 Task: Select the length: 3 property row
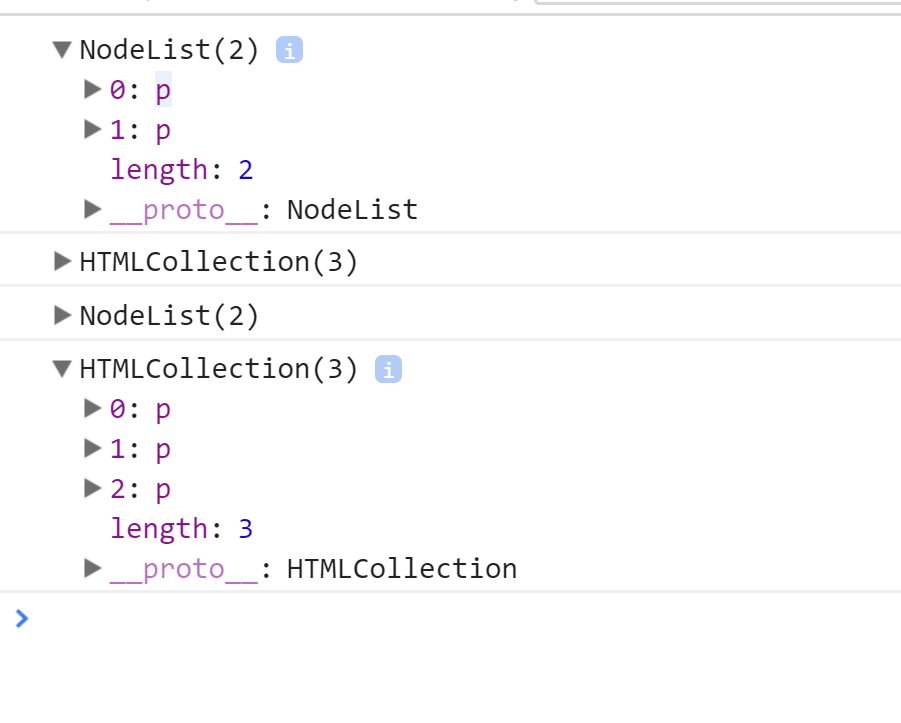(x=180, y=528)
